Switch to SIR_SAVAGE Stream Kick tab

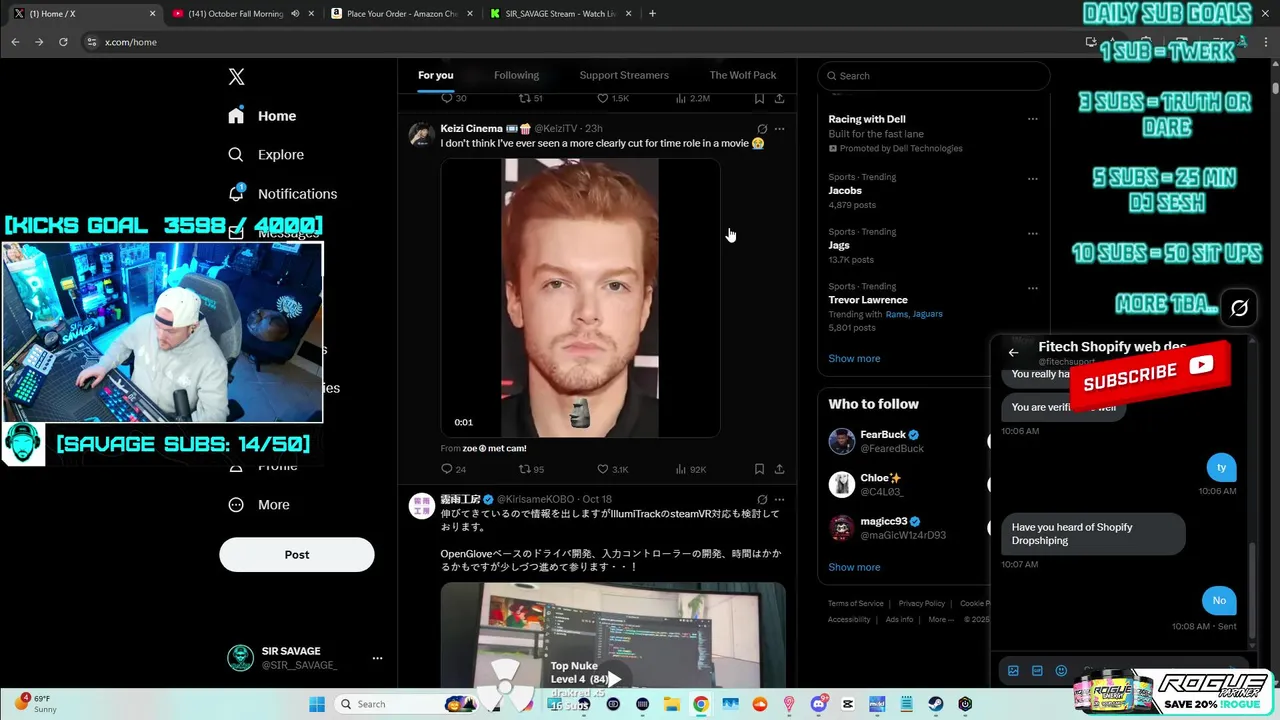(560, 14)
